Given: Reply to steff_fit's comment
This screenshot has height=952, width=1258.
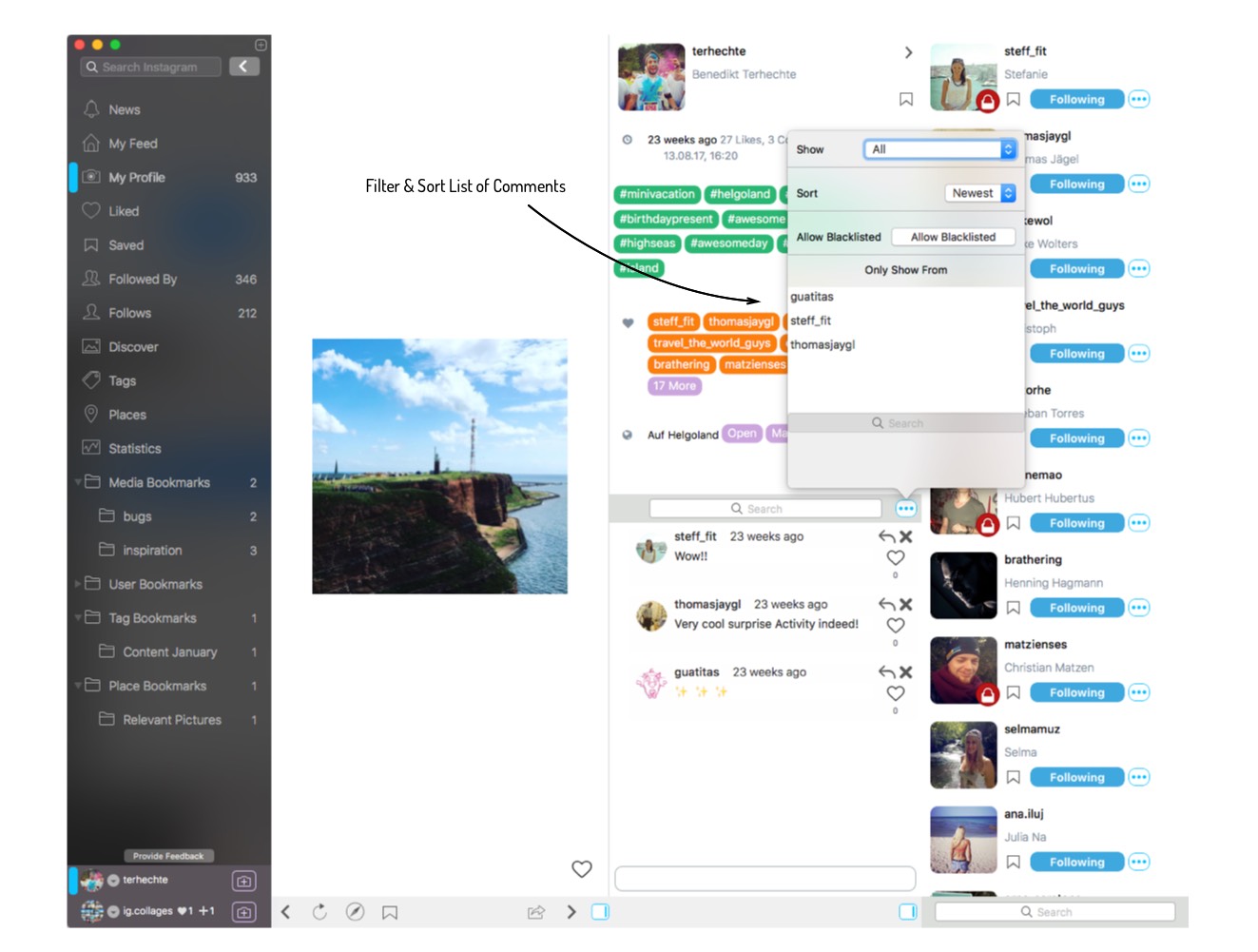Looking at the screenshot, I should pos(887,536).
